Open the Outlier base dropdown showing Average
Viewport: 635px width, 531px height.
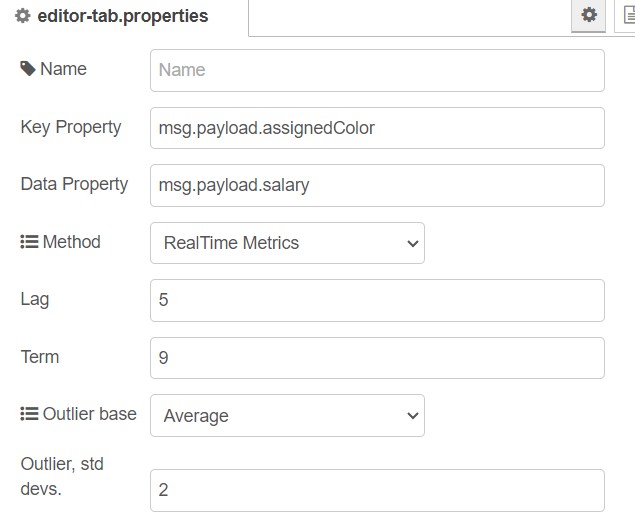[x=287, y=416]
